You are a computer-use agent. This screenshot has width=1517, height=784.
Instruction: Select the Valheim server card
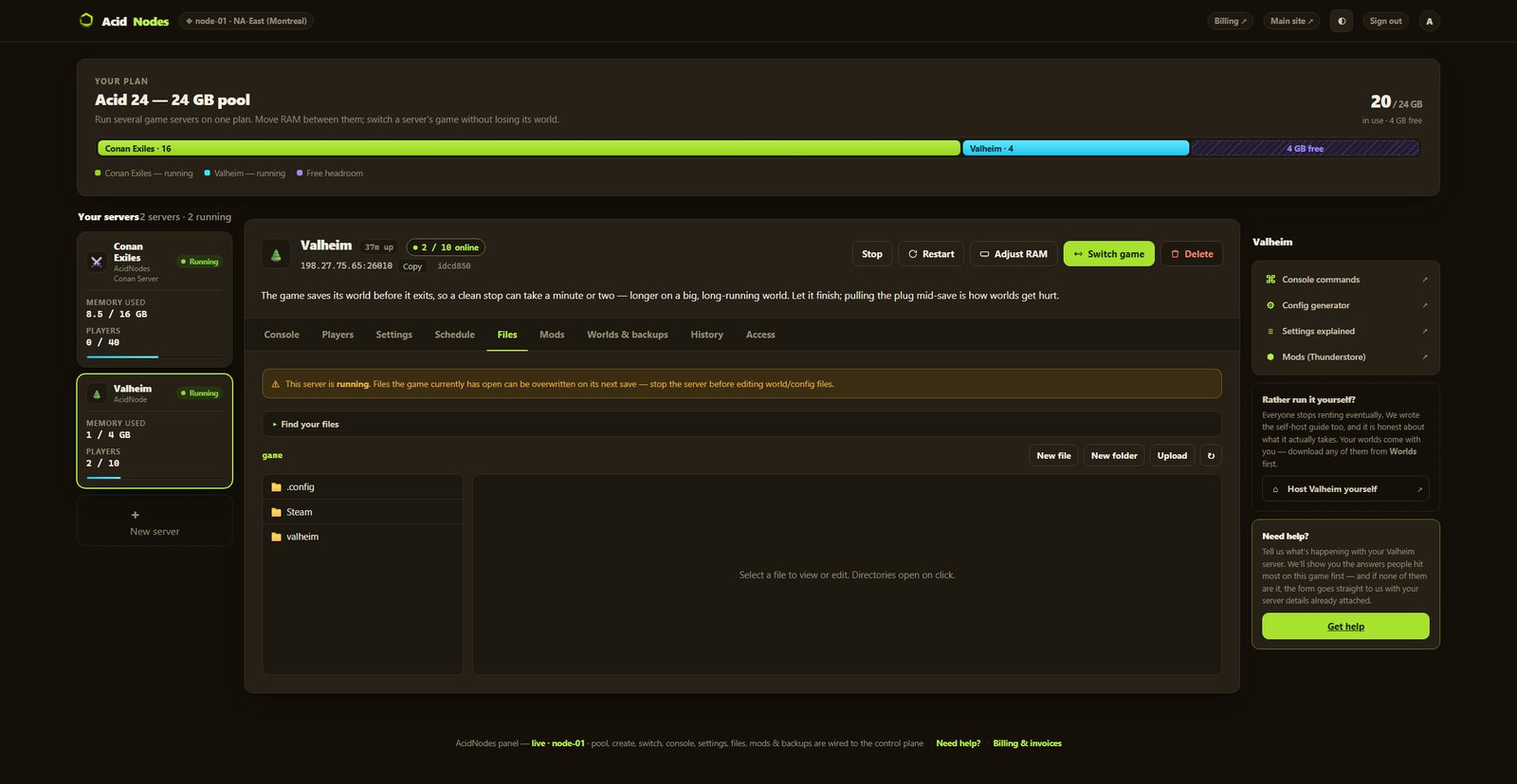pyautogui.click(x=155, y=430)
